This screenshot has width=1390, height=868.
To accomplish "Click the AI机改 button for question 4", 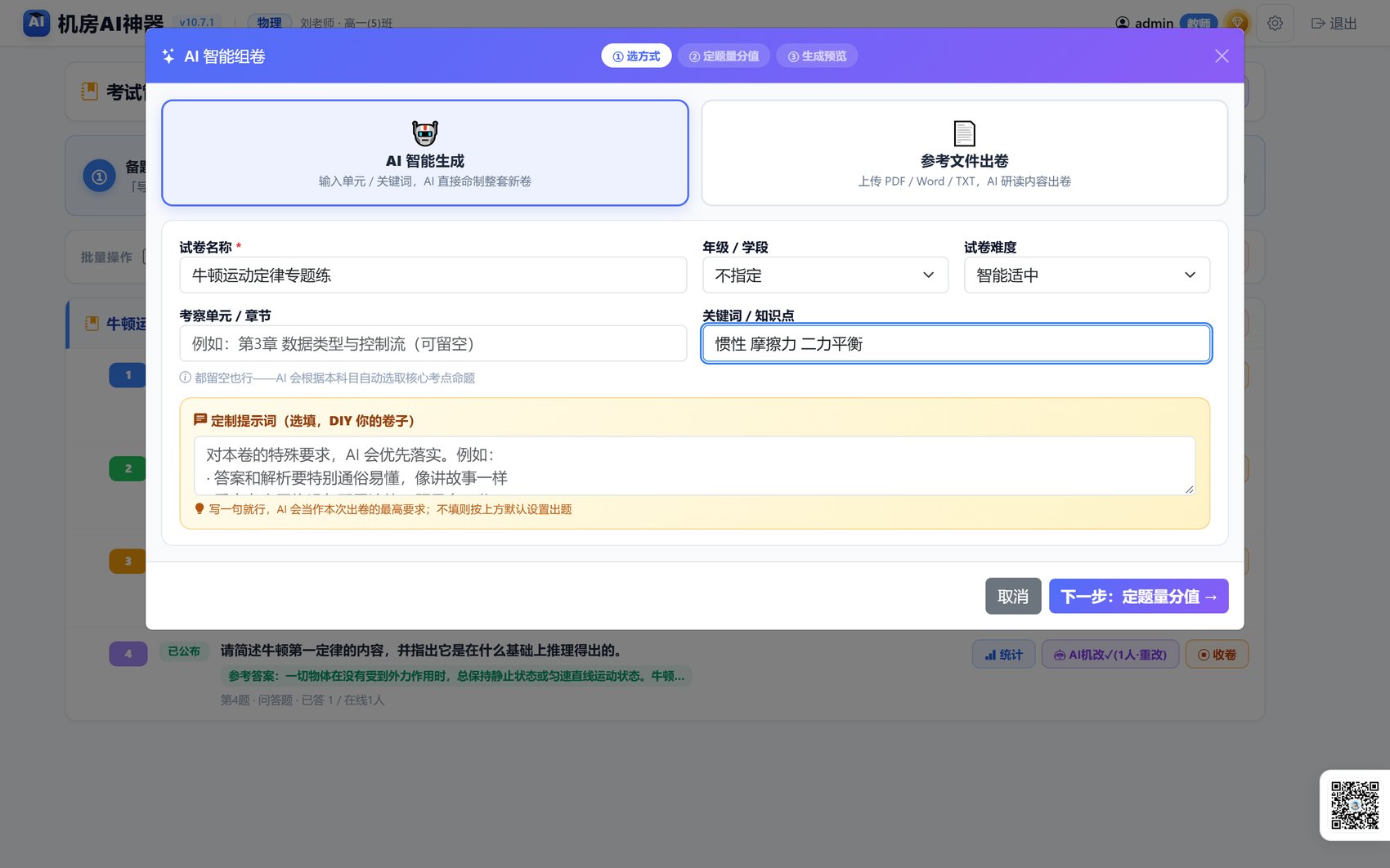I will click(1110, 654).
